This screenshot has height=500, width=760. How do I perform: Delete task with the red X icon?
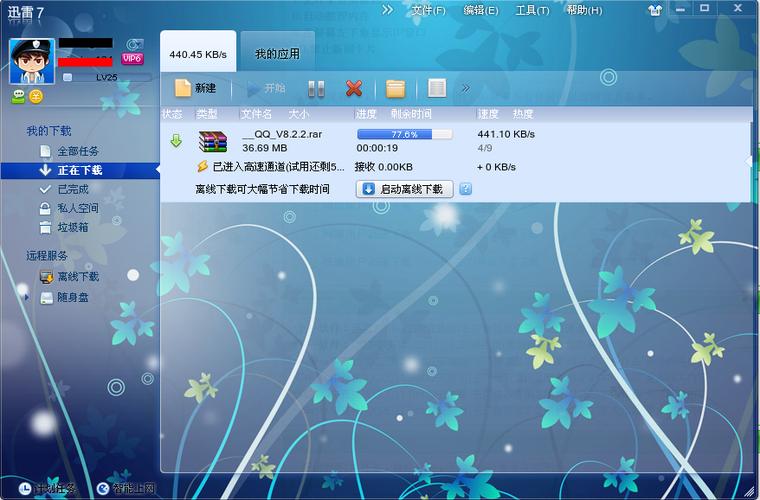[354, 88]
